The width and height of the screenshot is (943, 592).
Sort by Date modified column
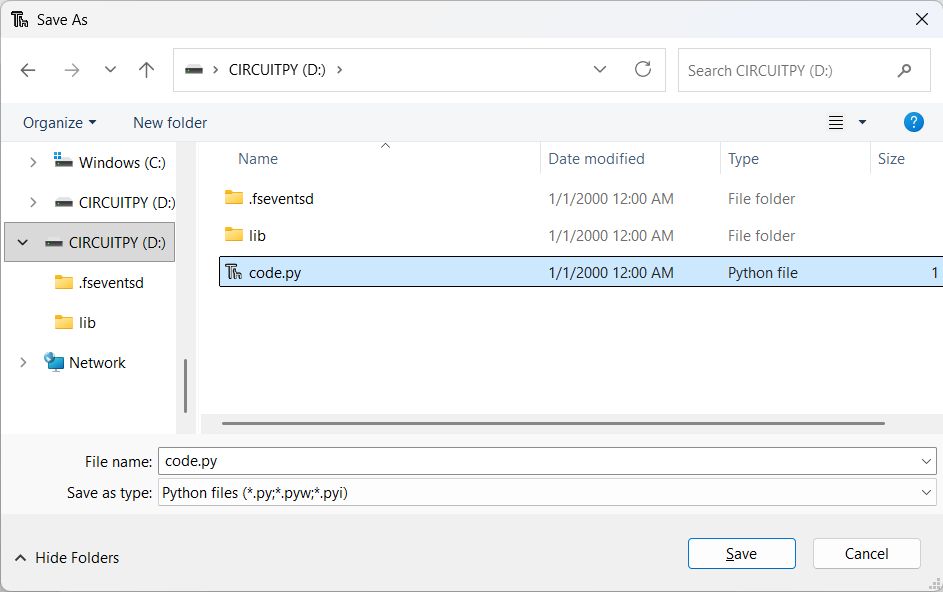596,159
